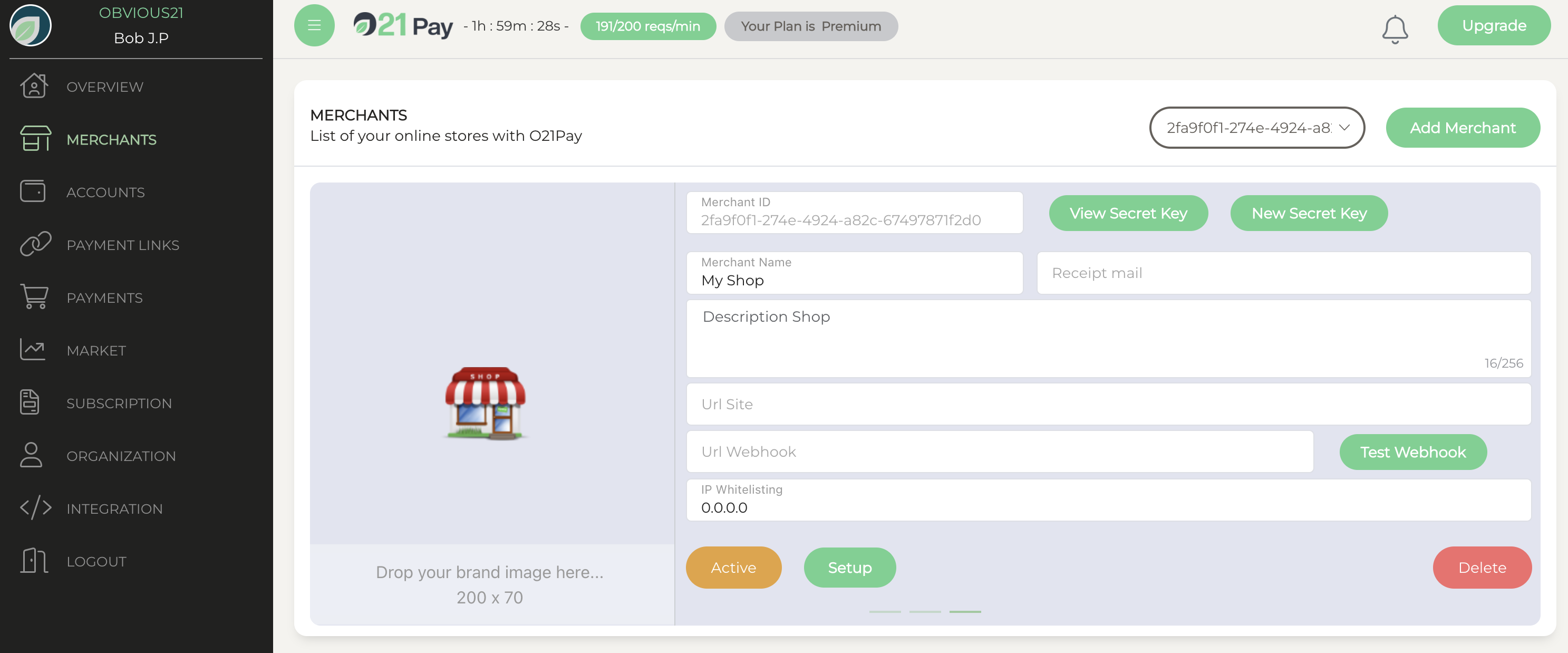Toggle the hamburger menu button
Viewport: 1568px width, 653px height.
314,26
